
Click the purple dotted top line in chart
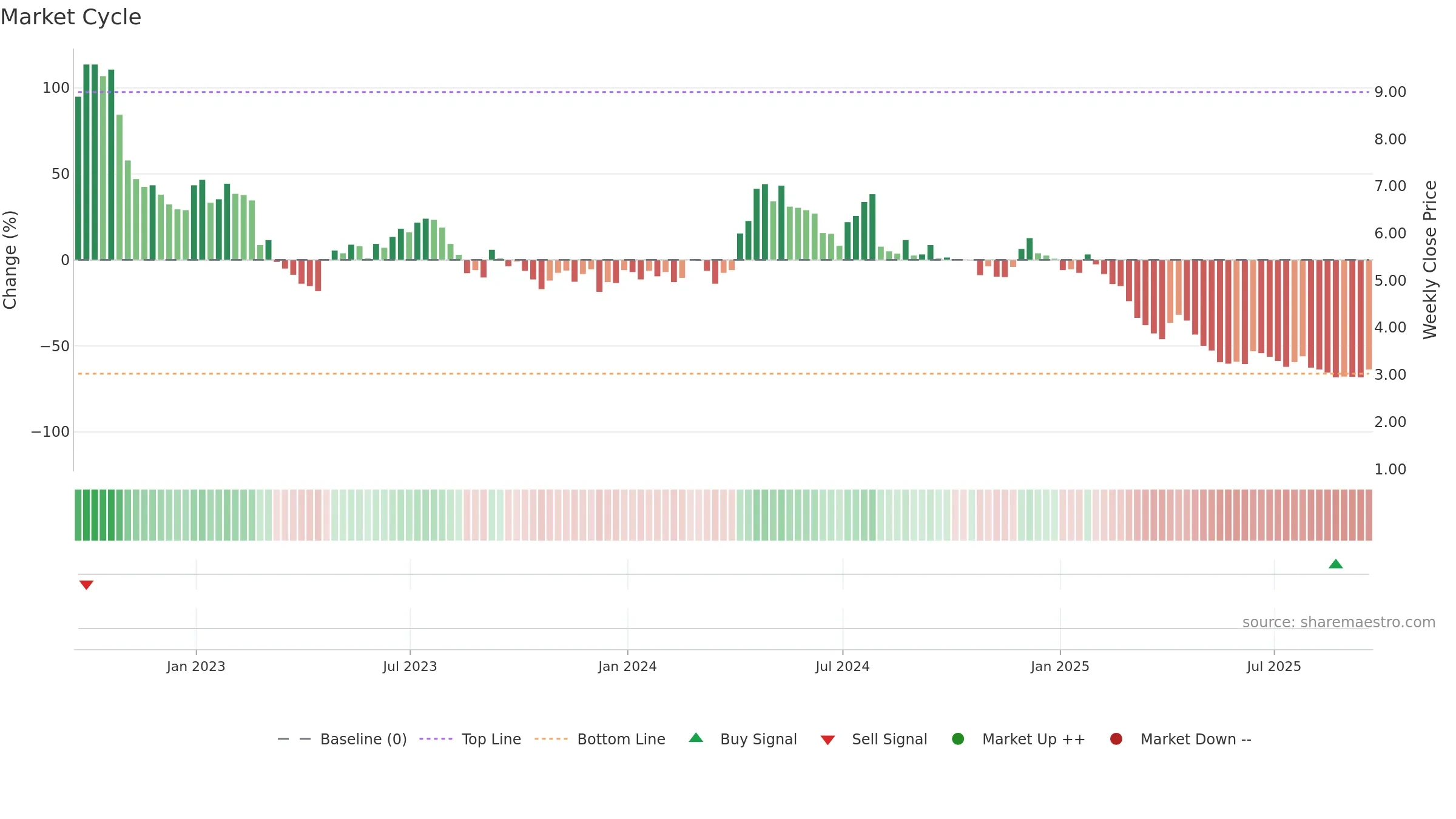pos(722,92)
